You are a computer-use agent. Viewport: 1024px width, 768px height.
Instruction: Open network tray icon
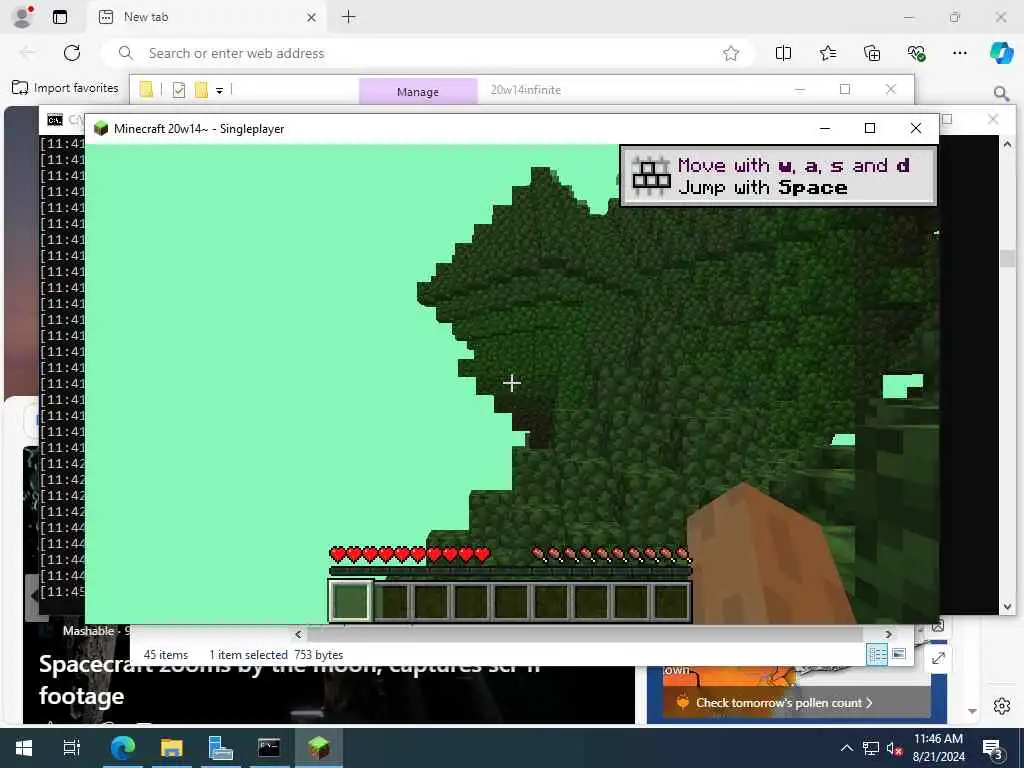click(871, 748)
